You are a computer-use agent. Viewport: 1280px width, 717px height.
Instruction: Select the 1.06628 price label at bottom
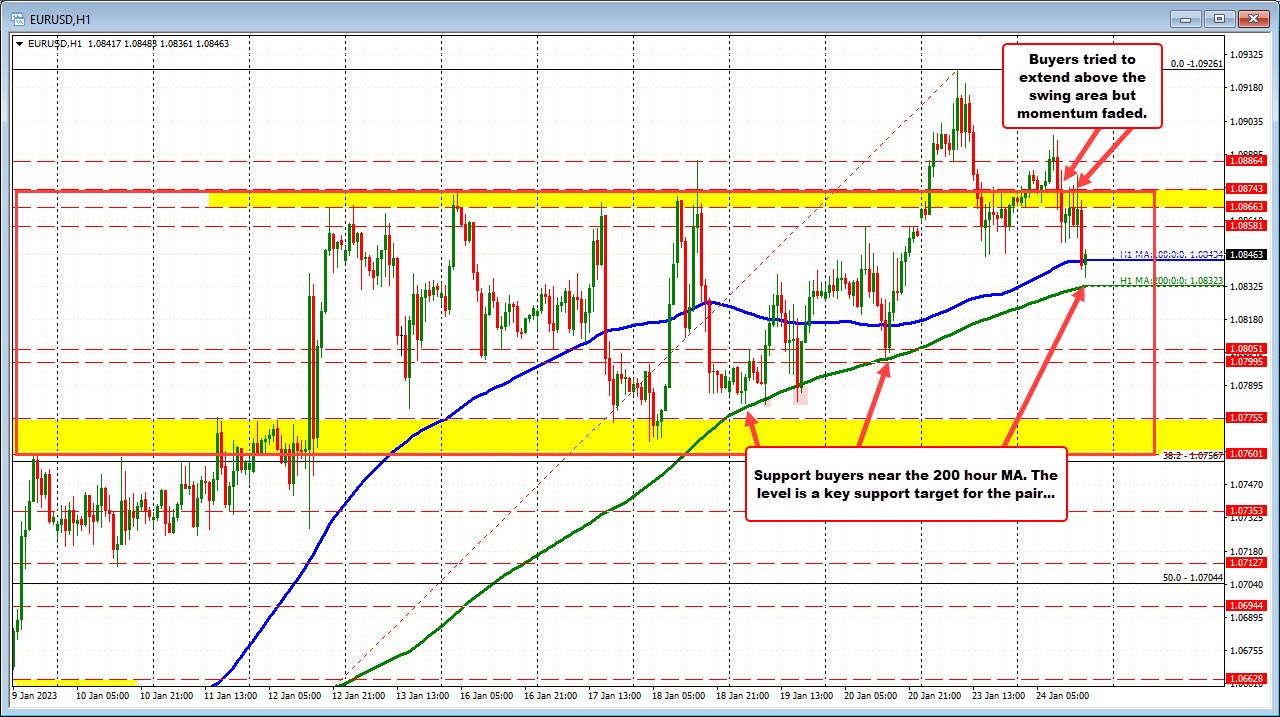[1247, 679]
